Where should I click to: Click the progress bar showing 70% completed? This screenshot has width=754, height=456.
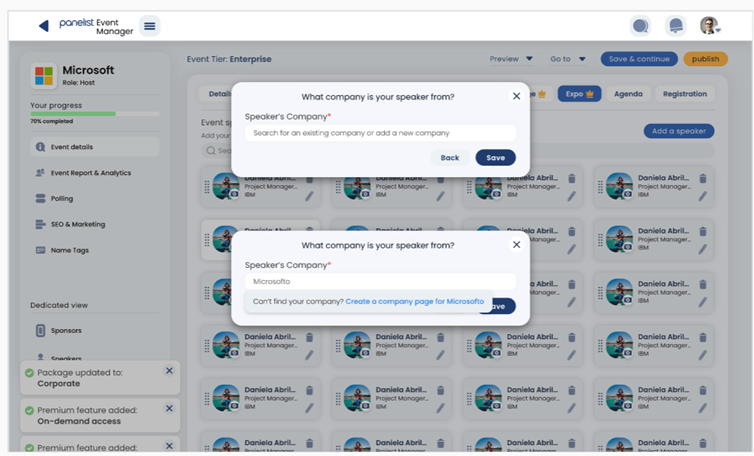pyautogui.click(x=95, y=114)
